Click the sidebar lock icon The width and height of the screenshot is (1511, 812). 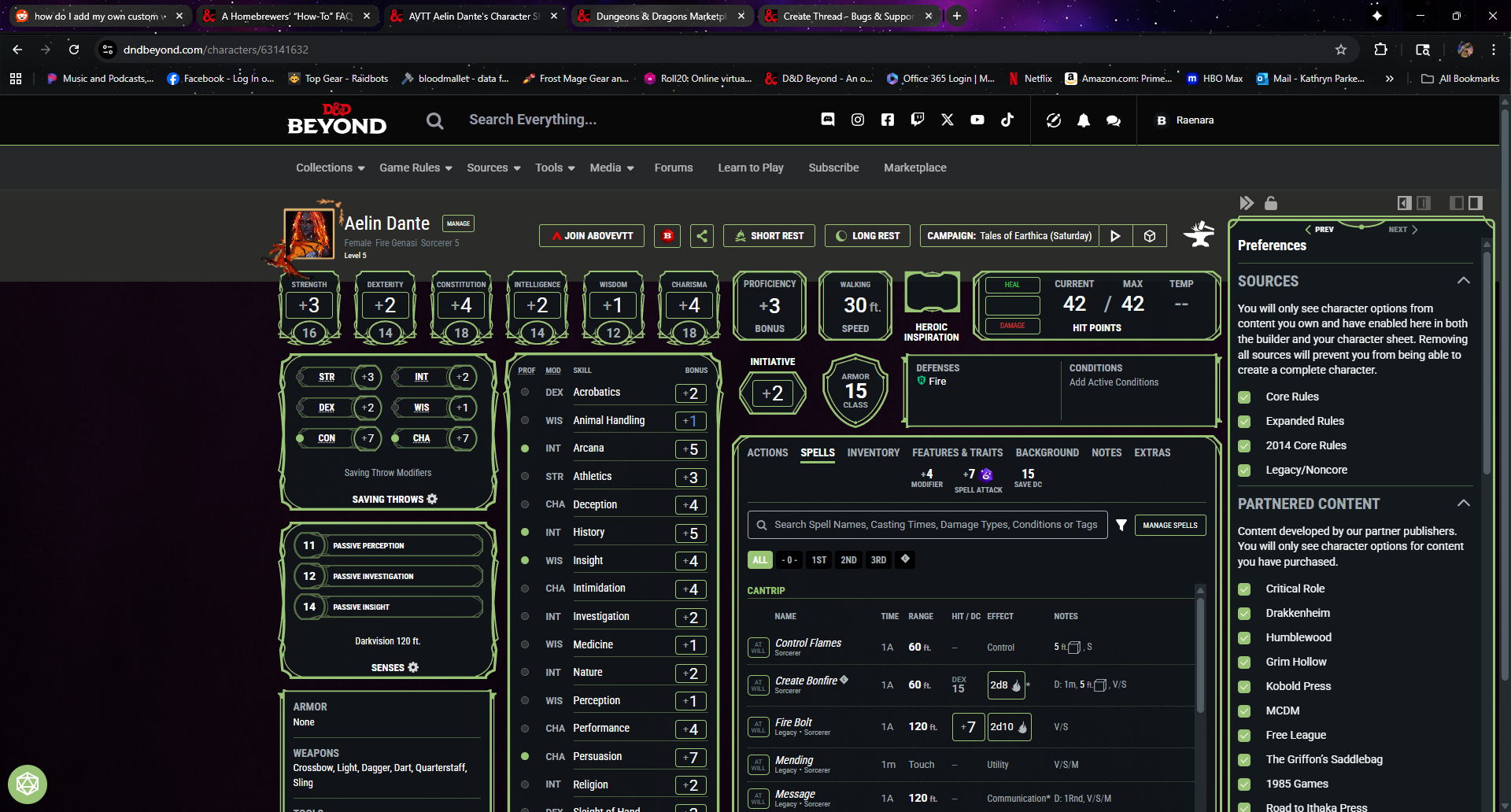pos(1271,203)
